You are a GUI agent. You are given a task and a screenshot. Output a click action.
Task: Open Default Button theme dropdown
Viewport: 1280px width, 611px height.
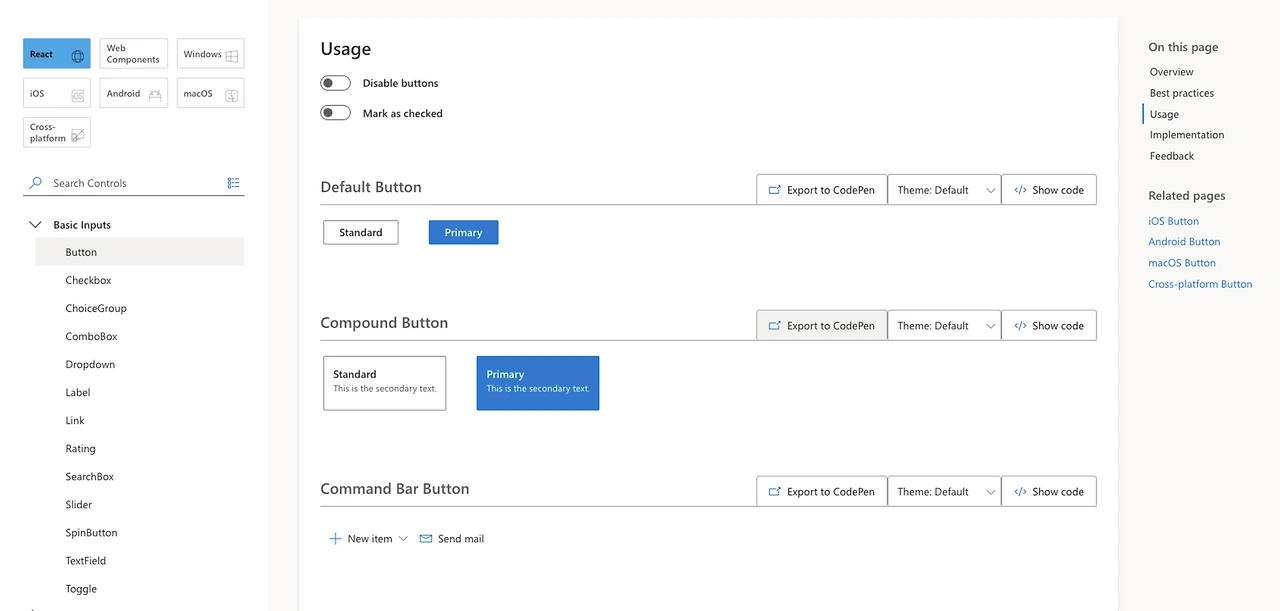944,190
